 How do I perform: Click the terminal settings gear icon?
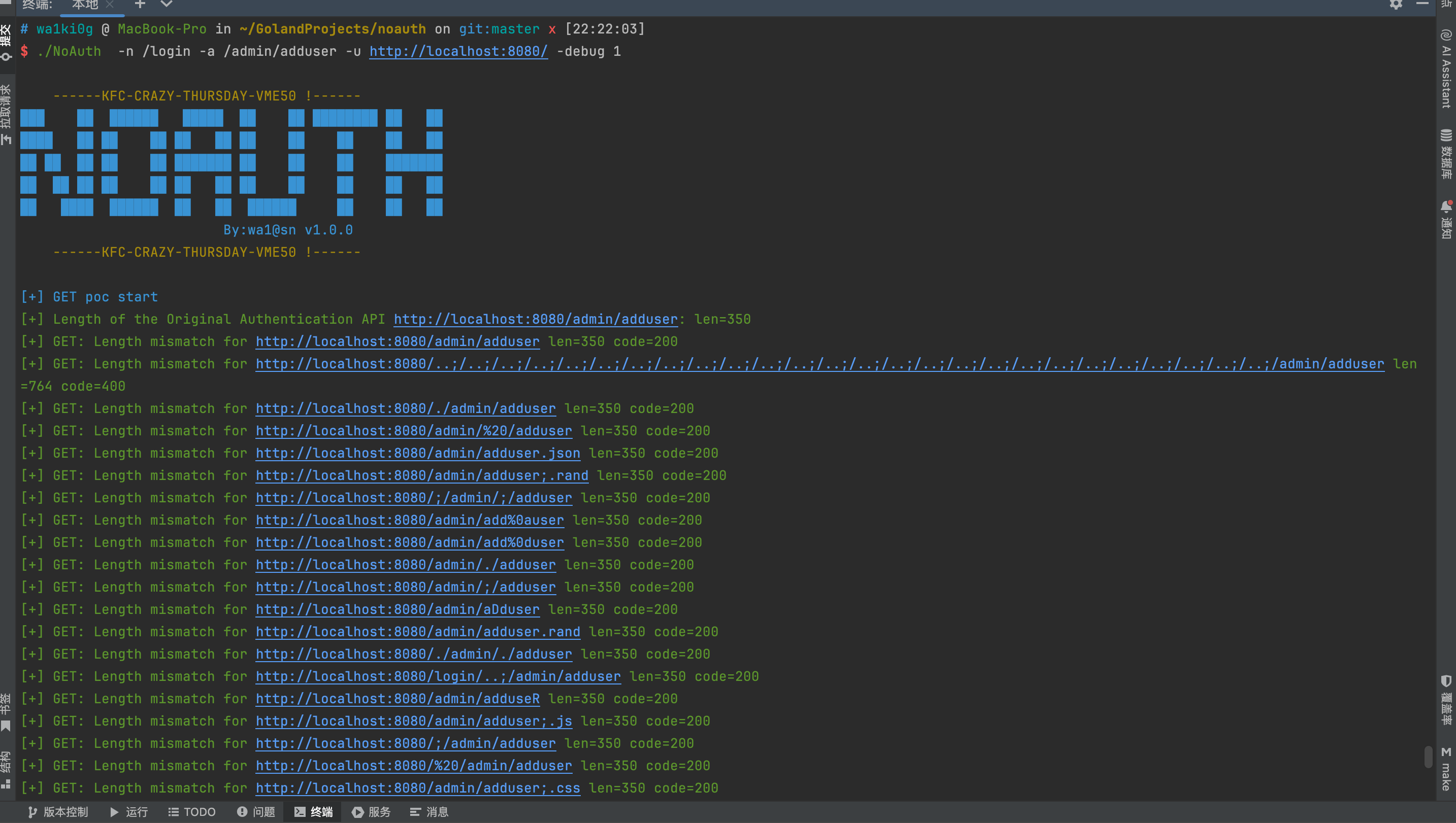click(1396, 5)
